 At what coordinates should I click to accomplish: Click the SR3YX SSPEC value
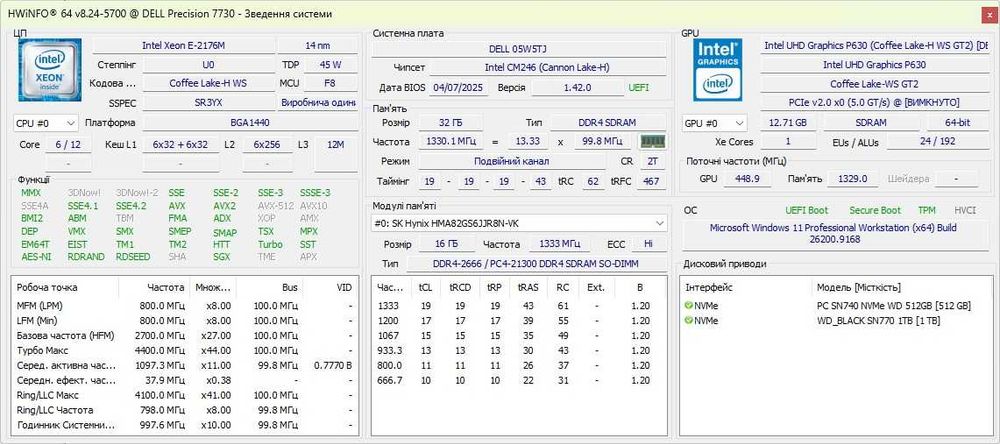pyautogui.click(x=208, y=102)
